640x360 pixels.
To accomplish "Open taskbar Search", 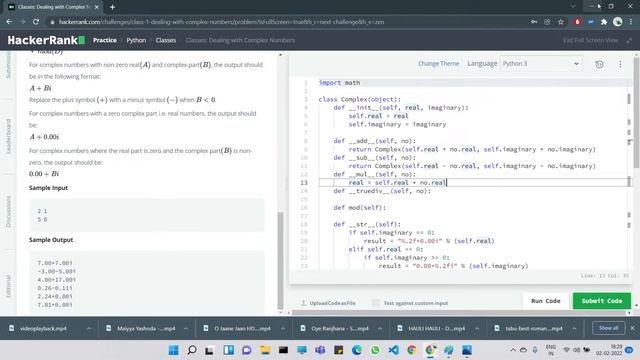I will [x=191, y=350].
